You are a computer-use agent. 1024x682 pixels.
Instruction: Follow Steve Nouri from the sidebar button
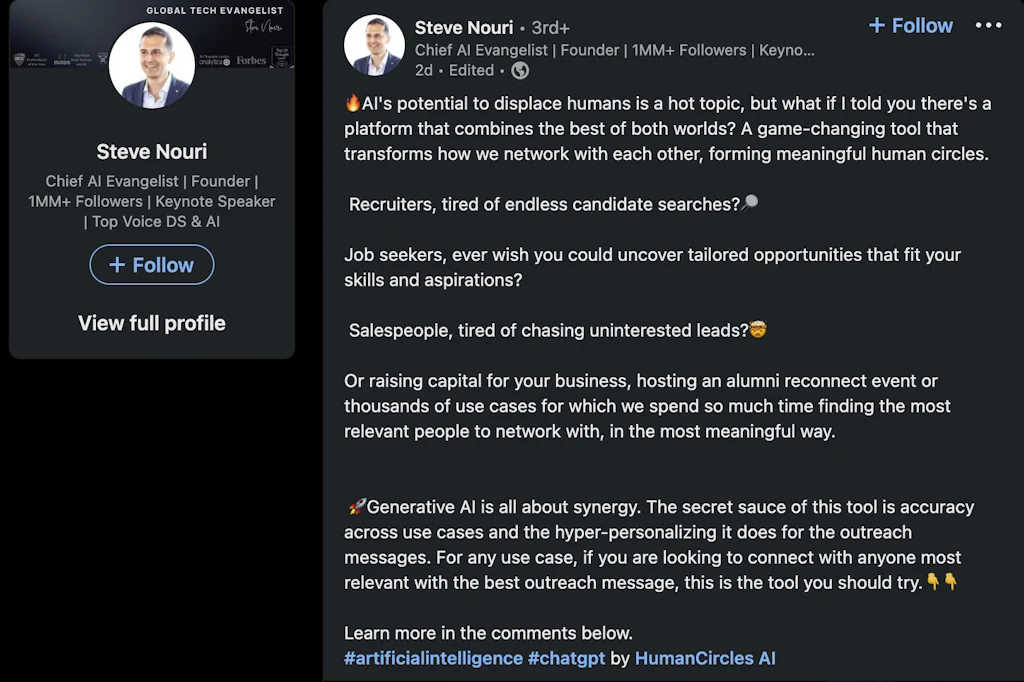[x=151, y=265]
